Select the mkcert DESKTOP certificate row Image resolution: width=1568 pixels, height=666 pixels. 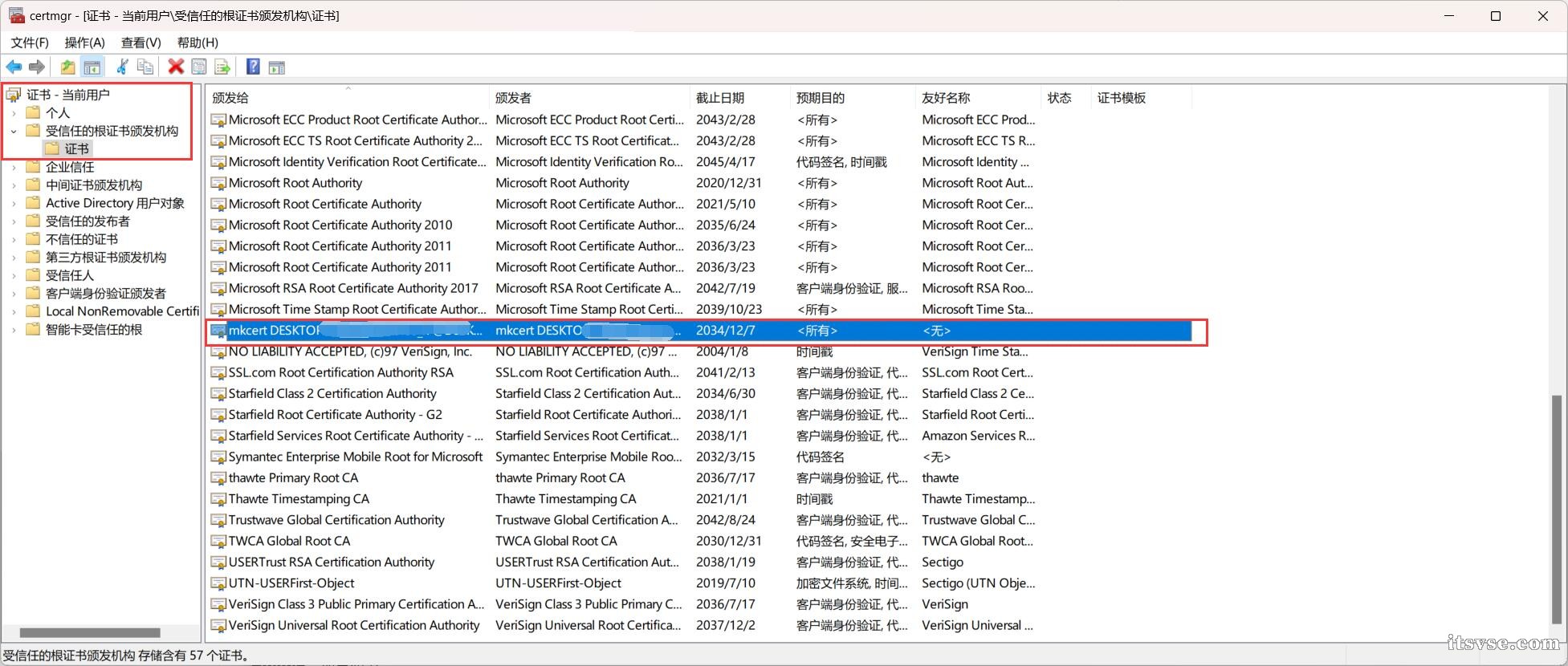tap(700, 331)
